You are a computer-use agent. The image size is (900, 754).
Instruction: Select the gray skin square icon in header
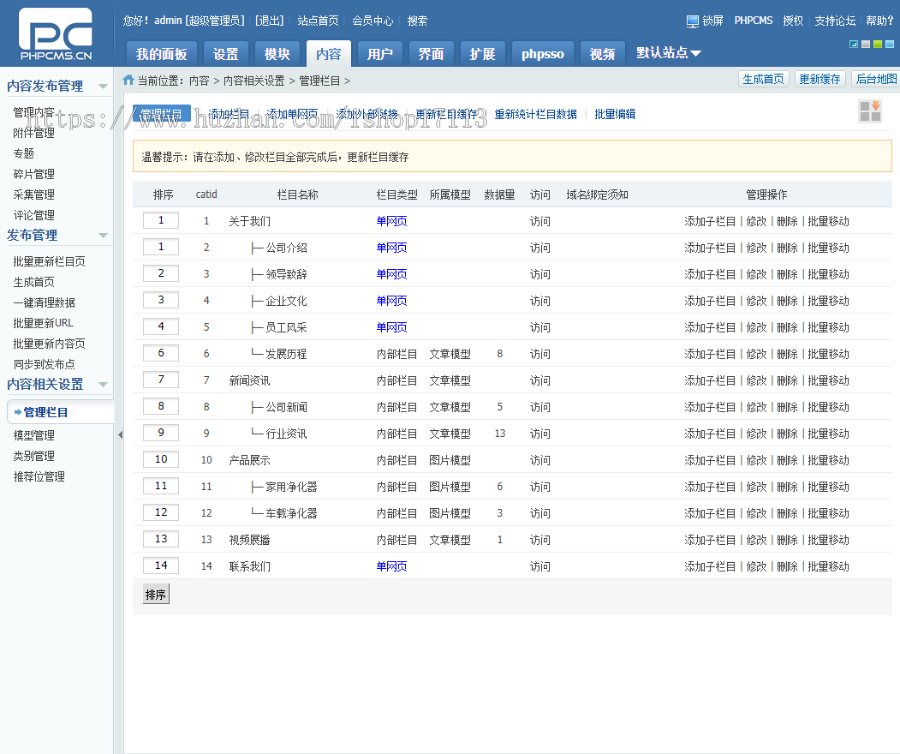864,44
